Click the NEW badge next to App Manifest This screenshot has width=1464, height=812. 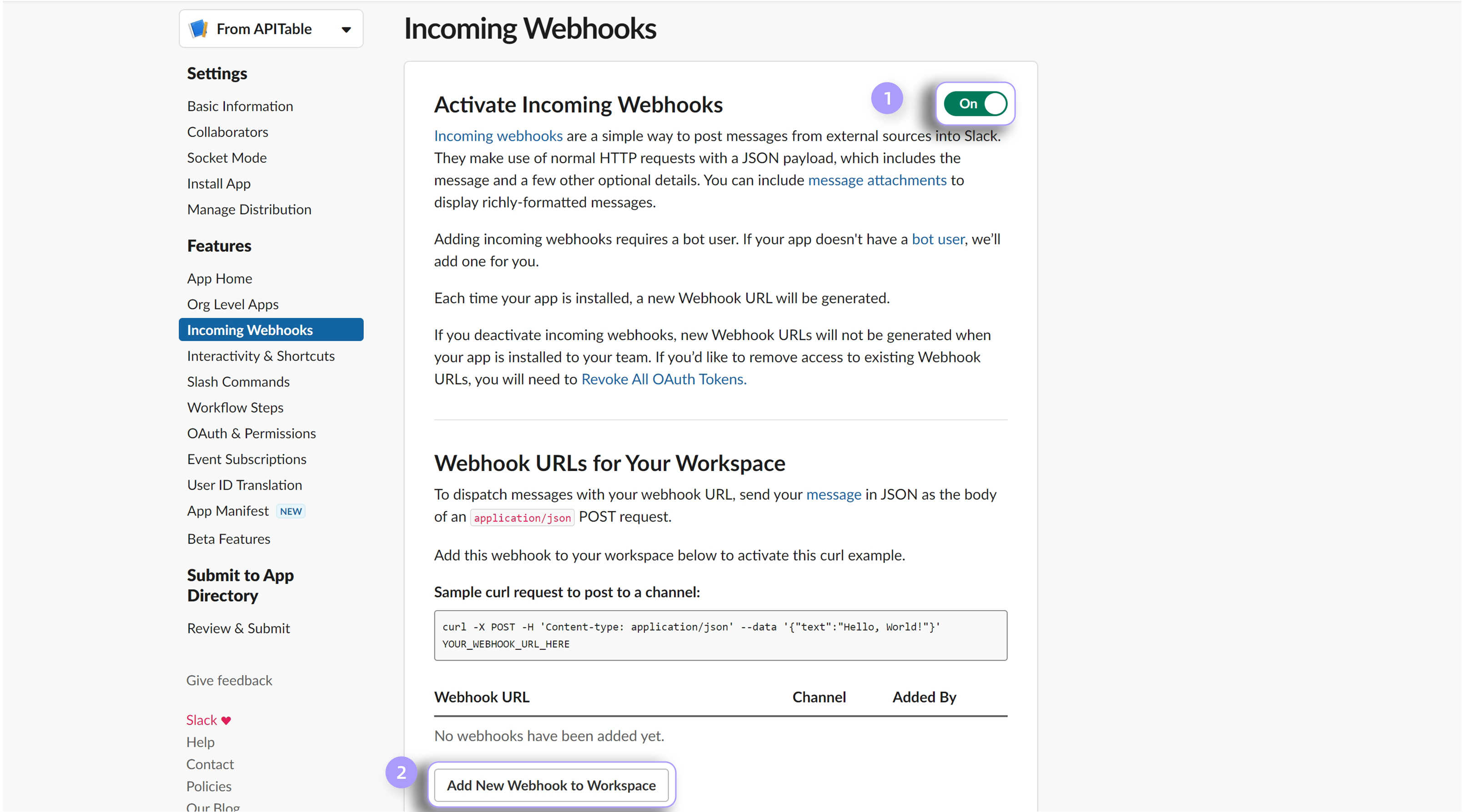point(291,511)
